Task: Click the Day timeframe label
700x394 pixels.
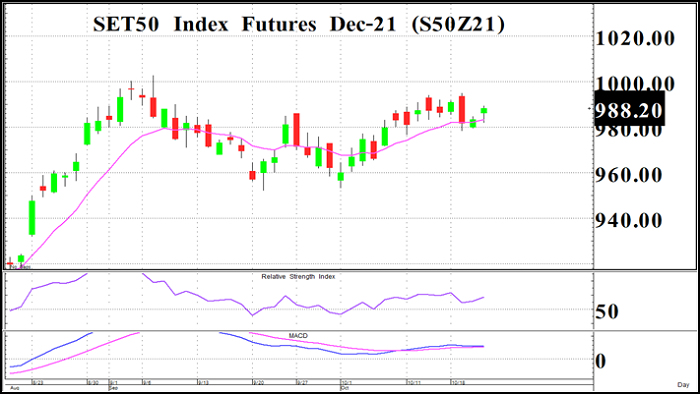Action: point(683,385)
